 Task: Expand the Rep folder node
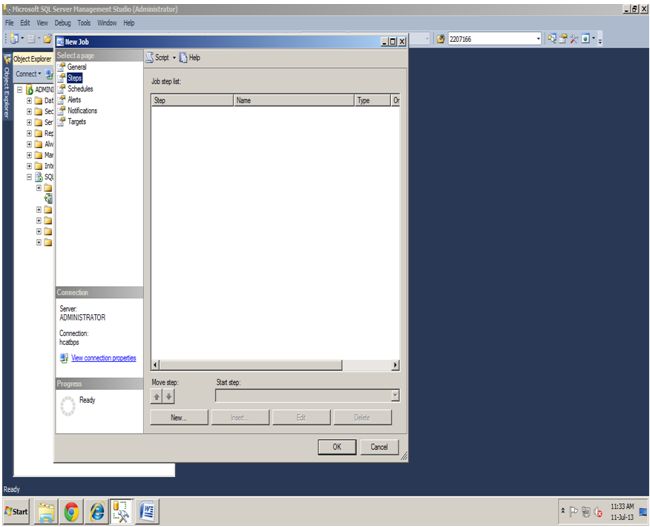click(x=29, y=133)
